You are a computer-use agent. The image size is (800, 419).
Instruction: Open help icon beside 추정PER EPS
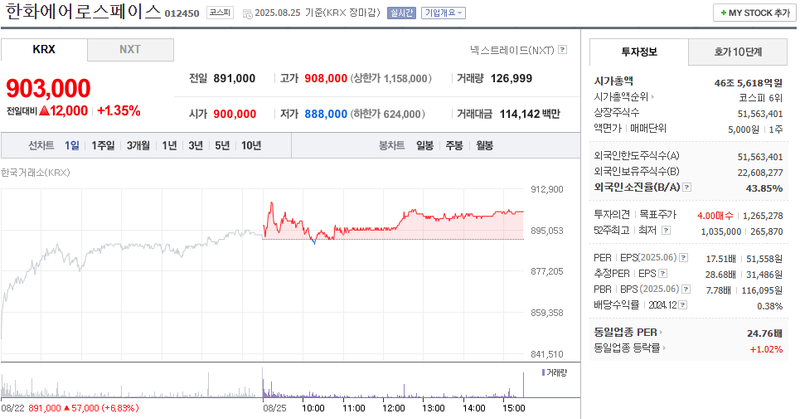click(662, 274)
